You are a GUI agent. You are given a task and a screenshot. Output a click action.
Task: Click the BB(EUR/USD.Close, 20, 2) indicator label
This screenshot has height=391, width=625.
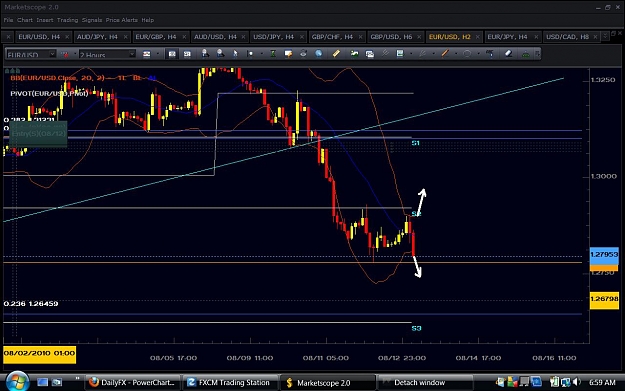click(x=57, y=78)
